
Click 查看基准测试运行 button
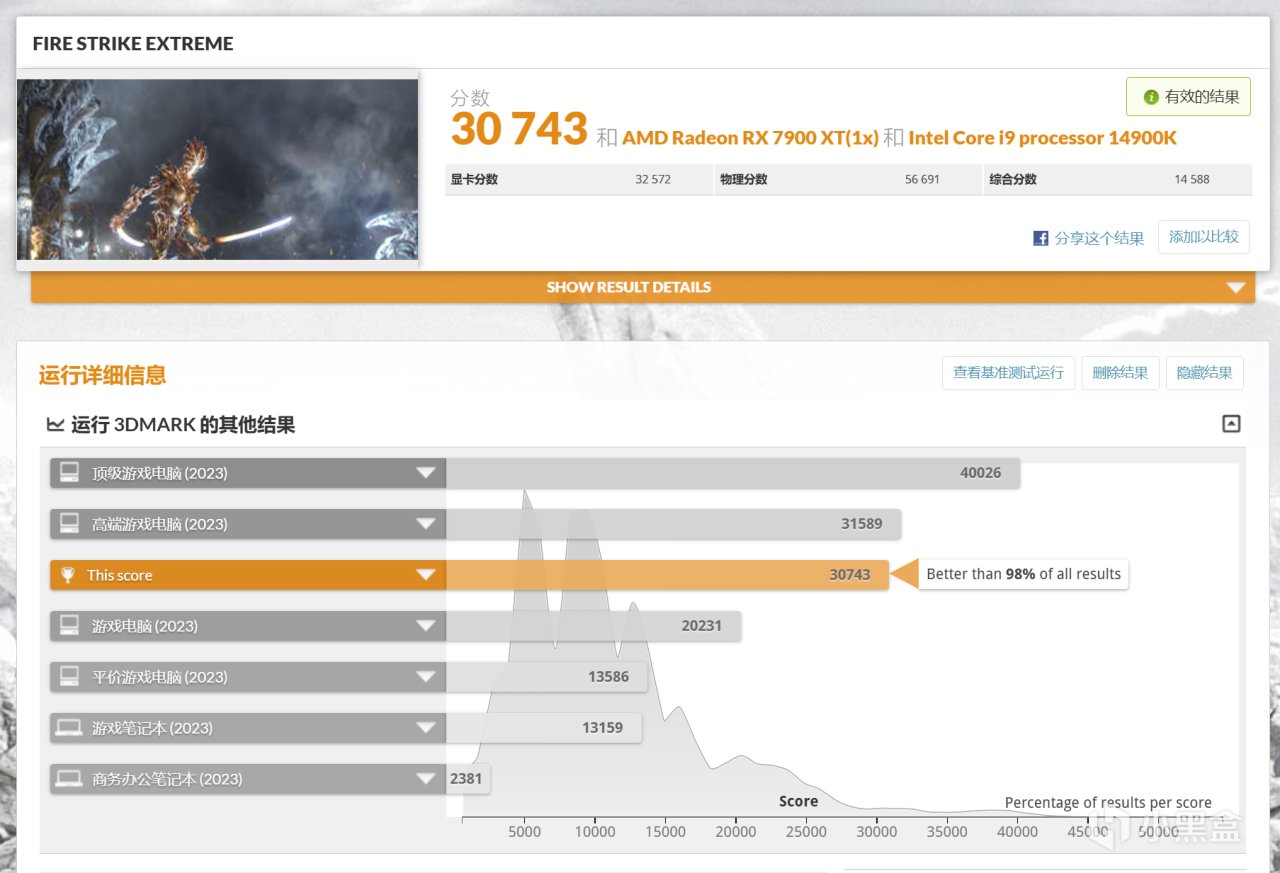(x=1008, y=373)
